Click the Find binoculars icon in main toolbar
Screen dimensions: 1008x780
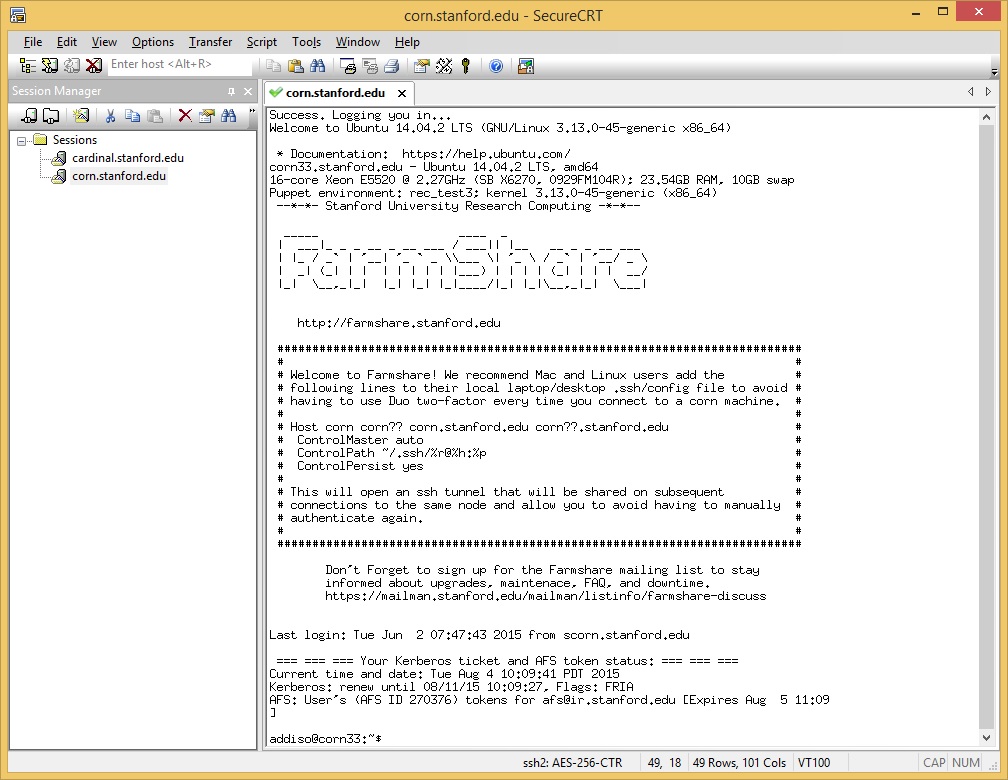[x=317, y=66]
